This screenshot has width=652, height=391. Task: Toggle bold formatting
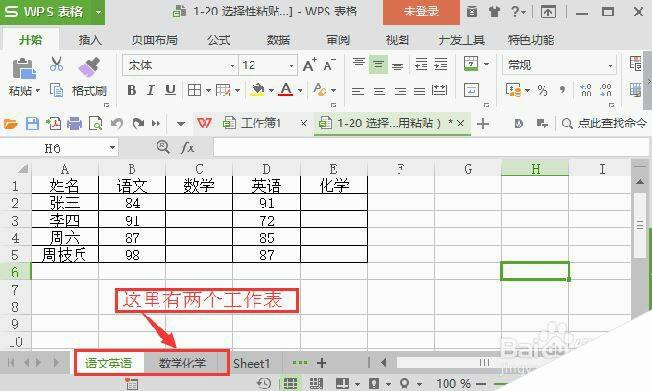point(131,90)
